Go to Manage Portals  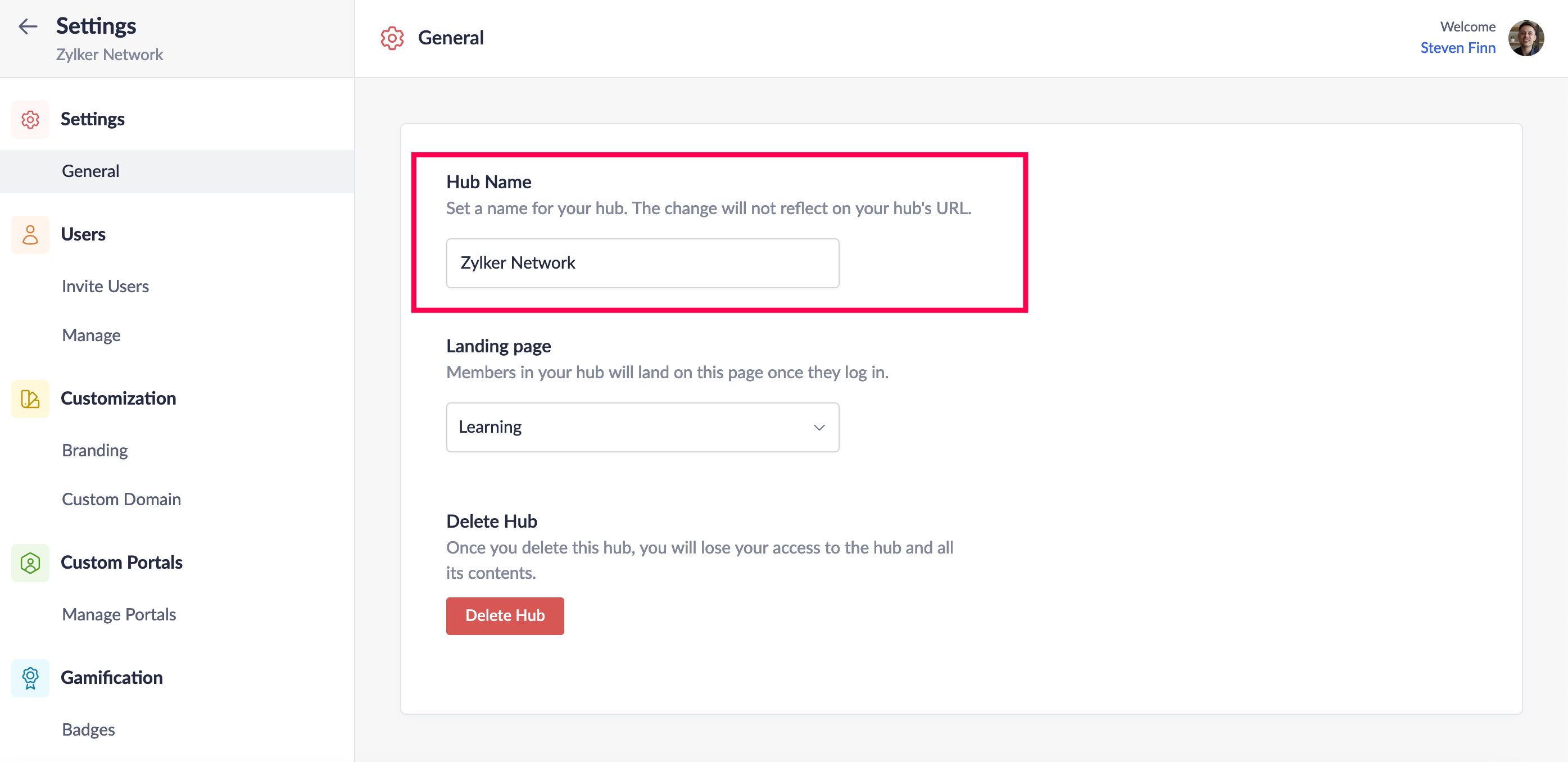[x=119, y=614]
